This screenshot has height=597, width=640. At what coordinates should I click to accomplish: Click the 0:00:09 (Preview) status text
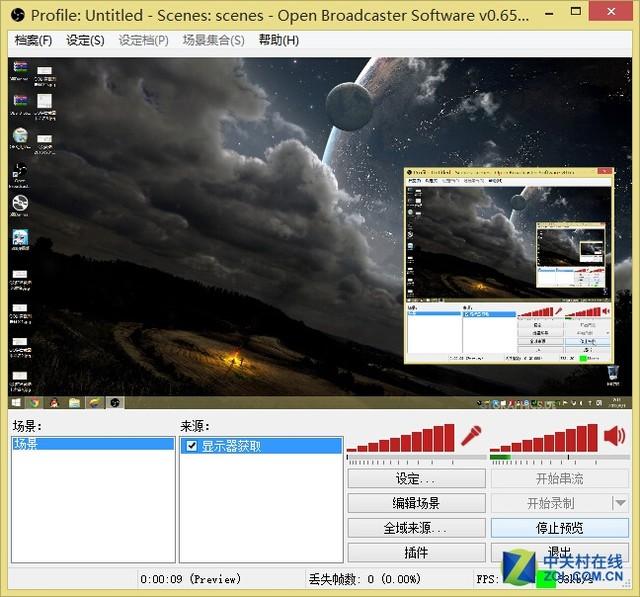pyautogui.click(x=191, y=579)
